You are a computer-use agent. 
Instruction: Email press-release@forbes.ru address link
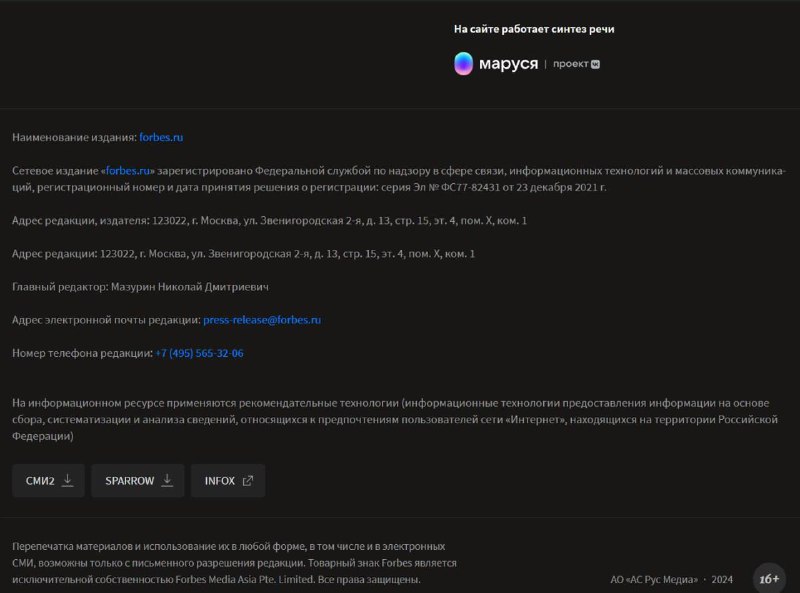click(x=262, y=320)
